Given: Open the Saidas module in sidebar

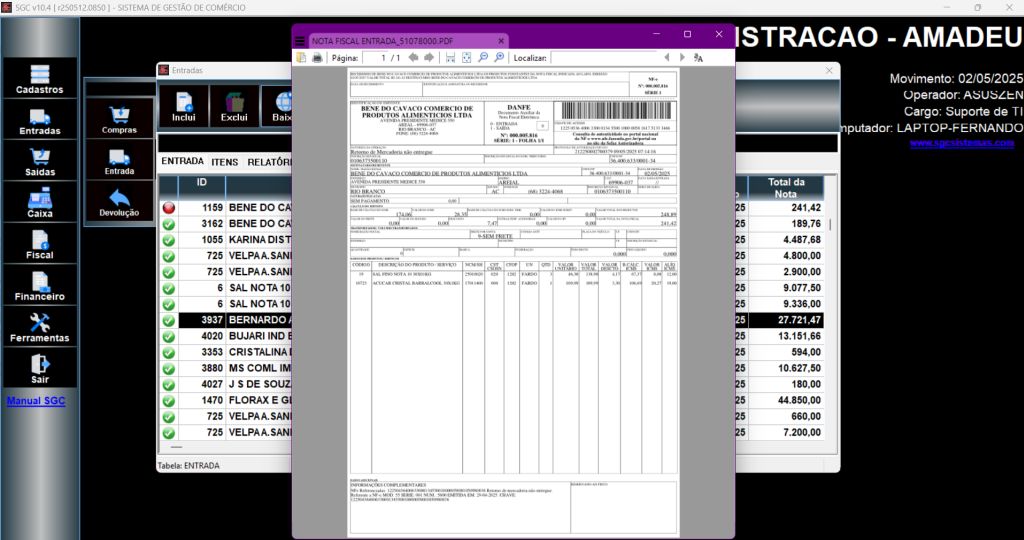Looking at the screenshot, I should click(x=40, y=161).
